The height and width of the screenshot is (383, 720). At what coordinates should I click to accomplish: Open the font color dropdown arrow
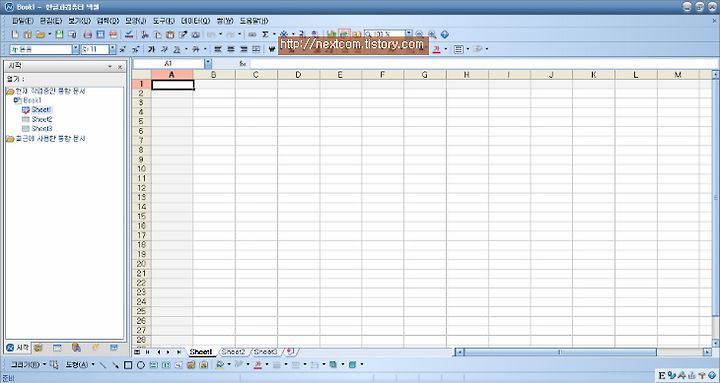445,49
